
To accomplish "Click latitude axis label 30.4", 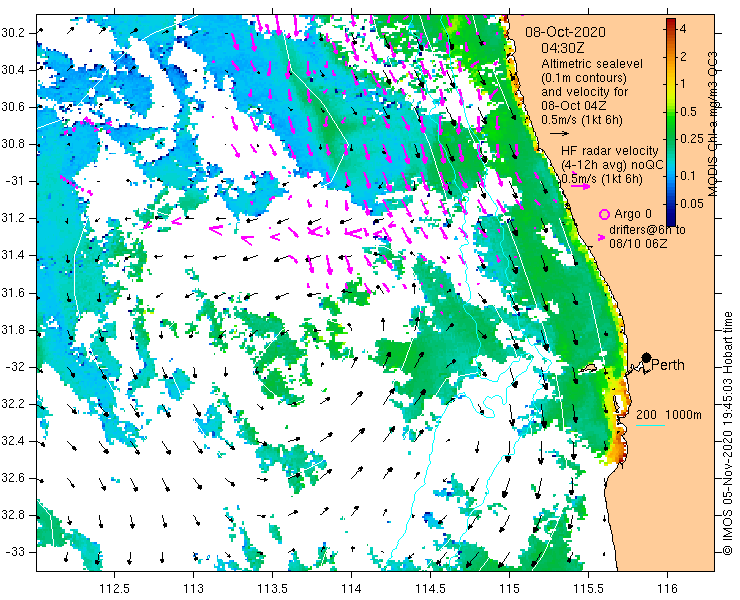I will coord(13,70).
